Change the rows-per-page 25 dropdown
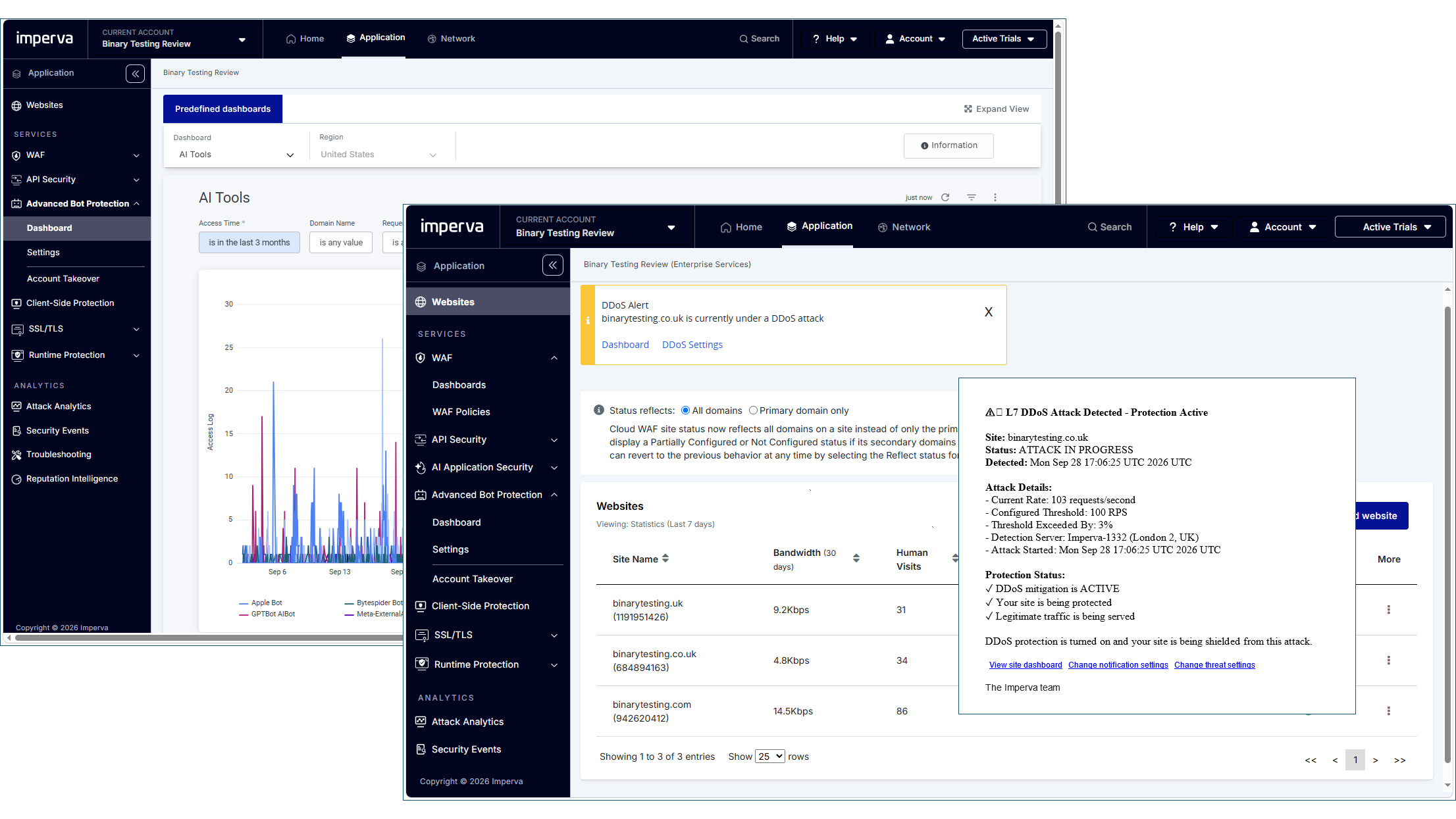 pyautogui.click(x=769, y=757)
